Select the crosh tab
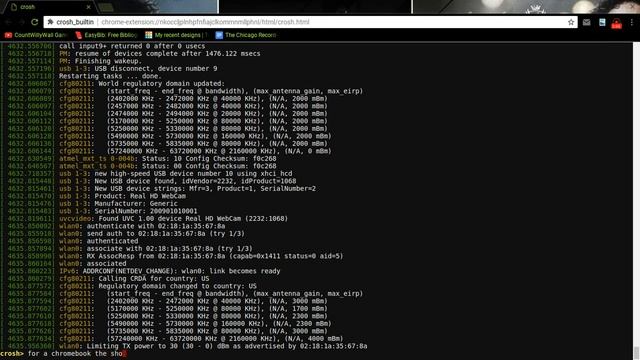The width and height of the screenshot is (640, 360). click(49, 7)
